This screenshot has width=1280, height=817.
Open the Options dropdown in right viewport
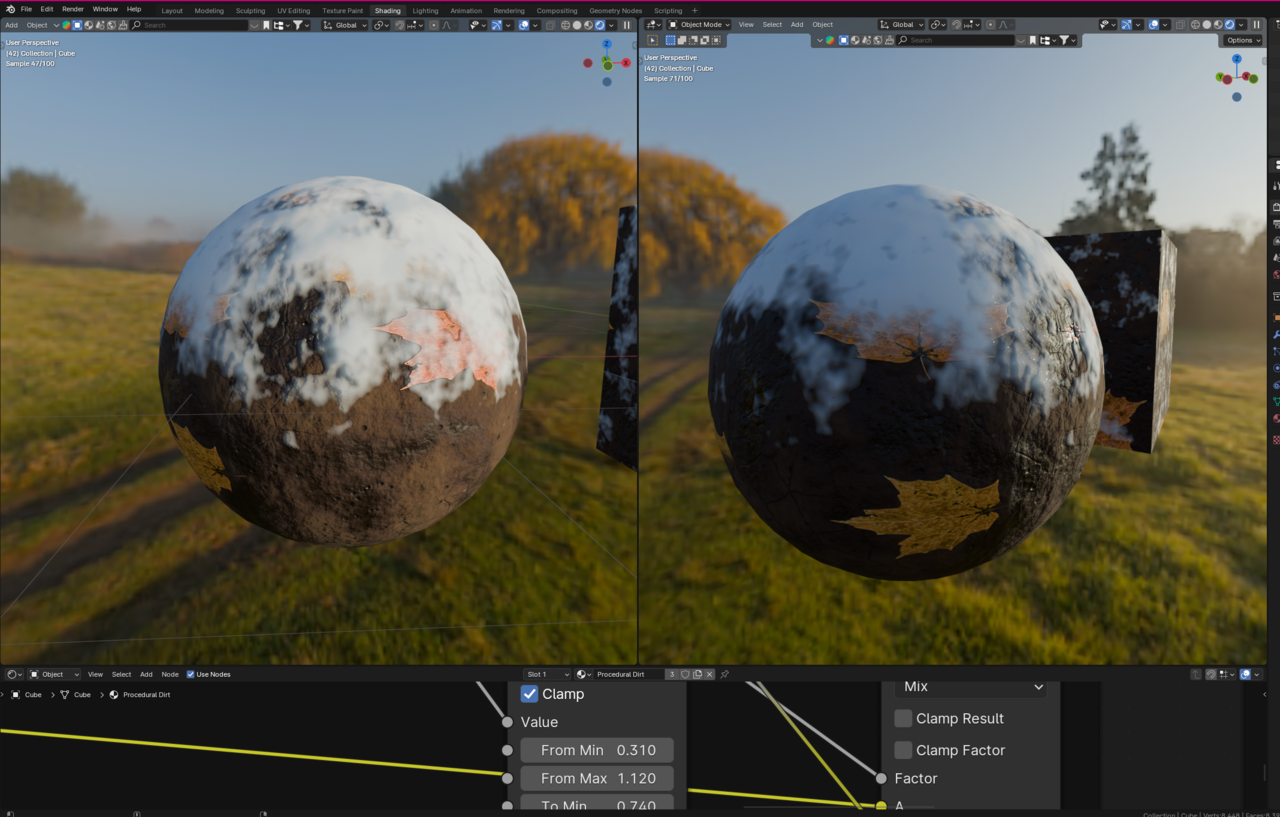click(1242, 41)
